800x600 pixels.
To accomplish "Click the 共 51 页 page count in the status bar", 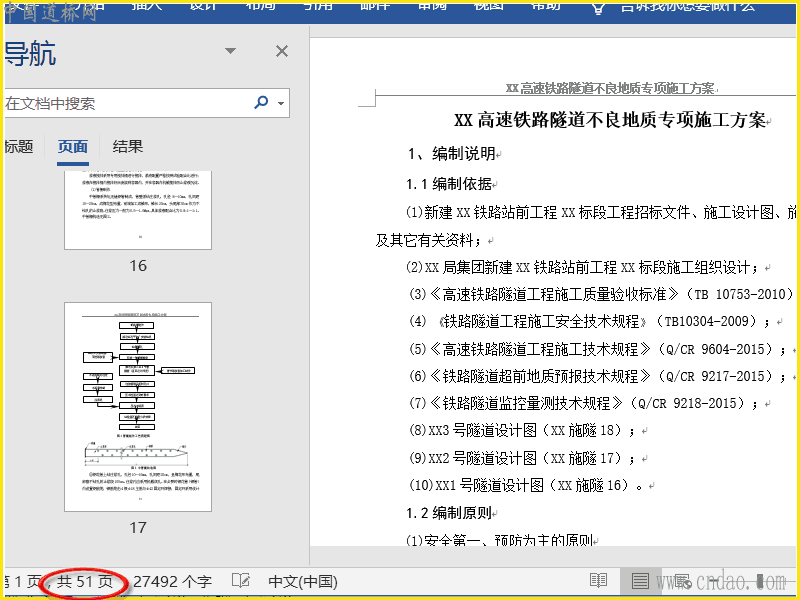I will (85, 582).
